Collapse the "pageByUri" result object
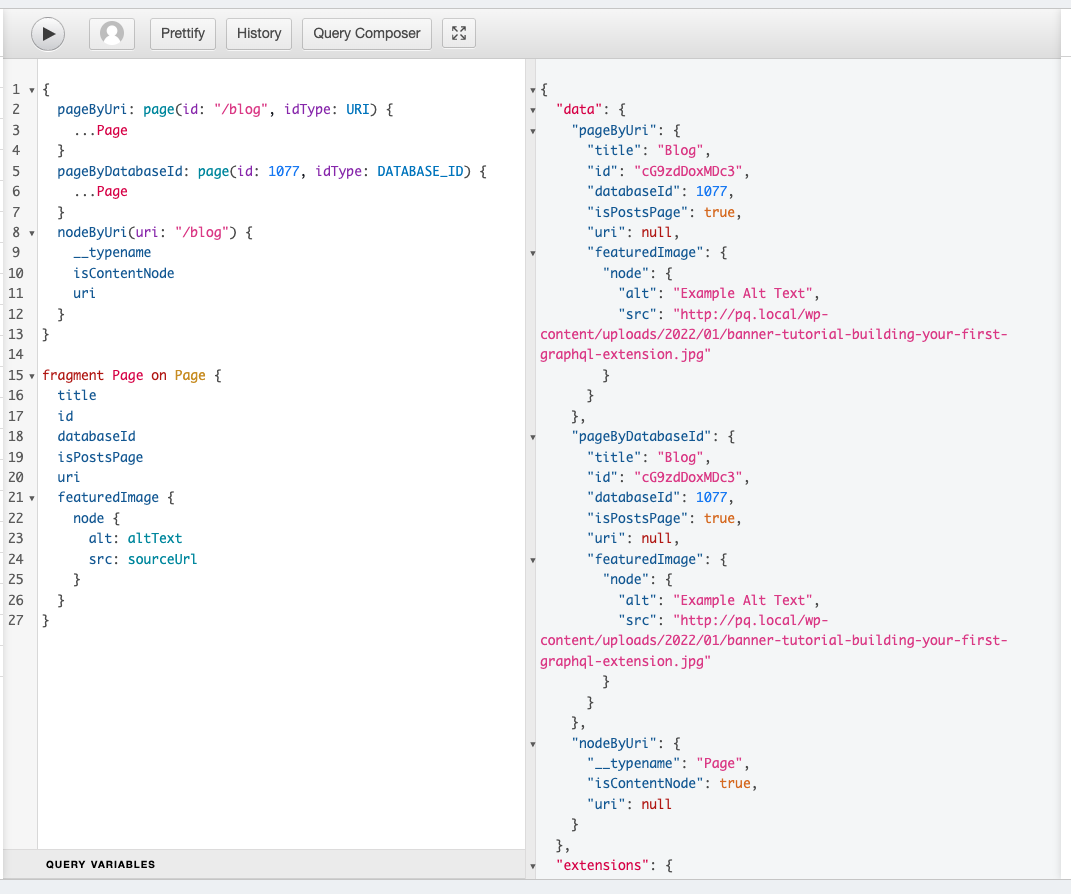Screen dimensions: 1071x894 tap(533, 131)
